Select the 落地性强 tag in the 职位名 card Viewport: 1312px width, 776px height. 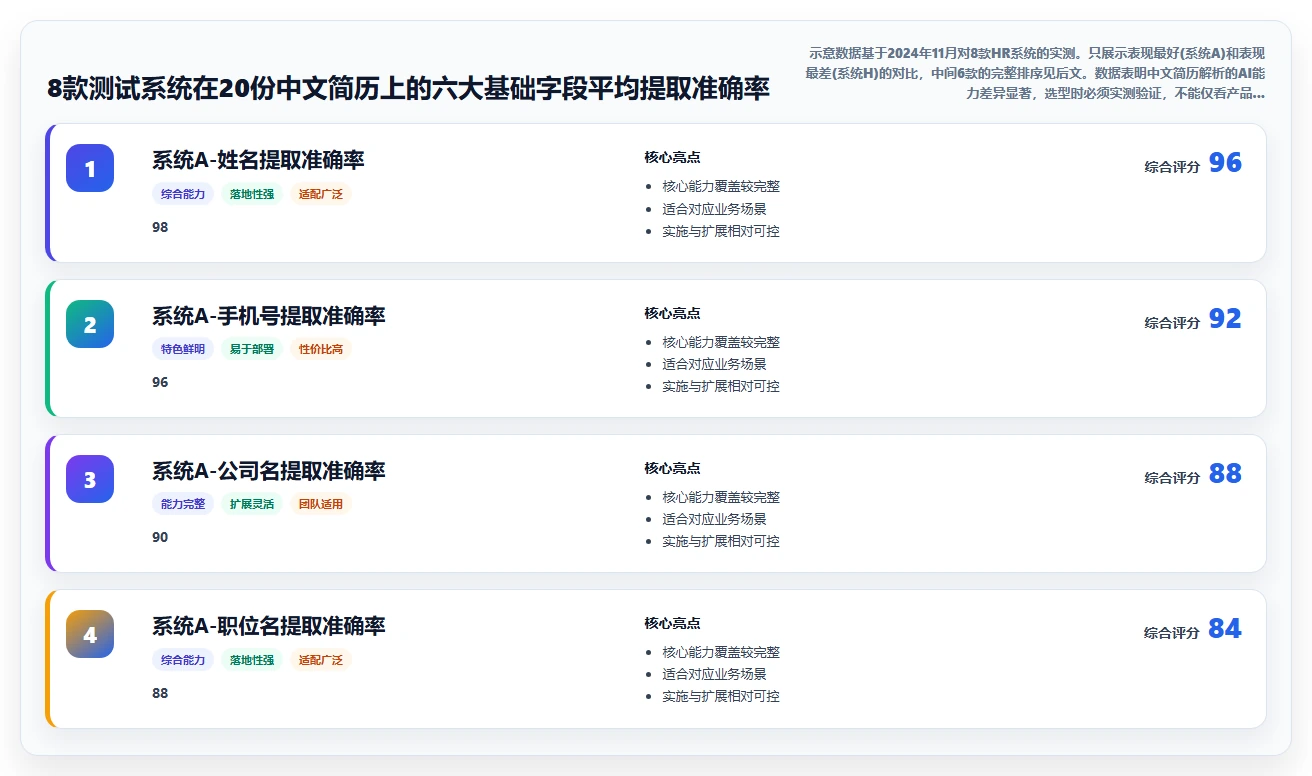click(252, 660)
